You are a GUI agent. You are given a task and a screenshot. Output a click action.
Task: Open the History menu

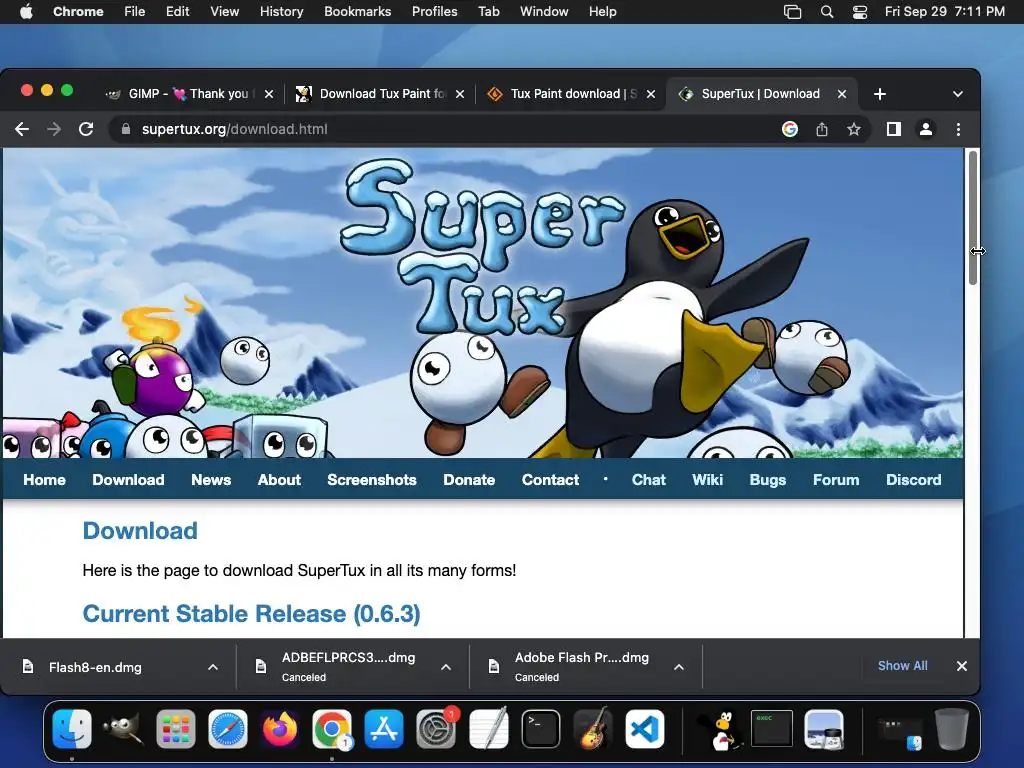[281, 12]
